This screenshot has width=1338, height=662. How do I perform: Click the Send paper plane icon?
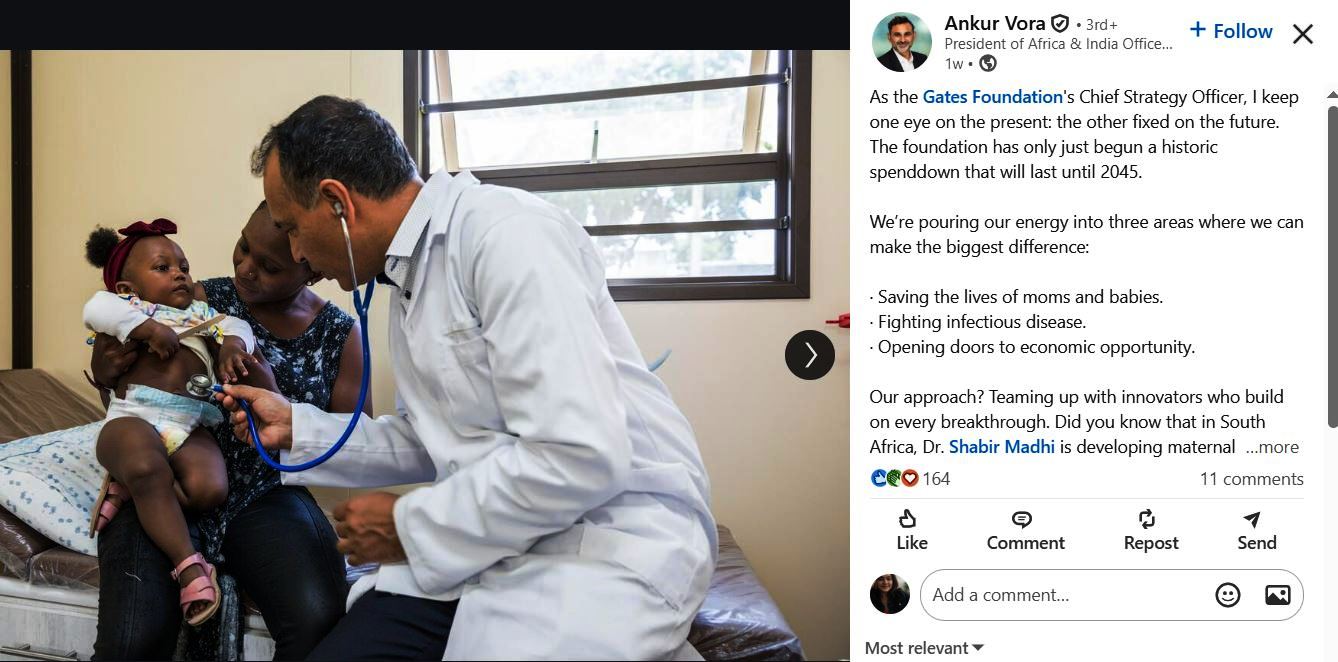click(1252, 519)
